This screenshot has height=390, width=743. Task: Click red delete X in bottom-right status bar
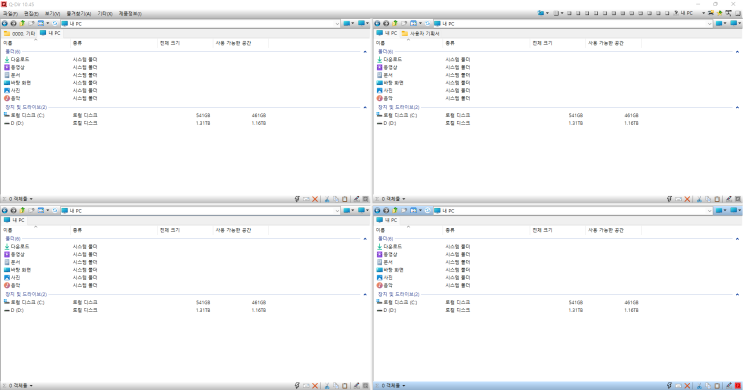pos(688,386)
